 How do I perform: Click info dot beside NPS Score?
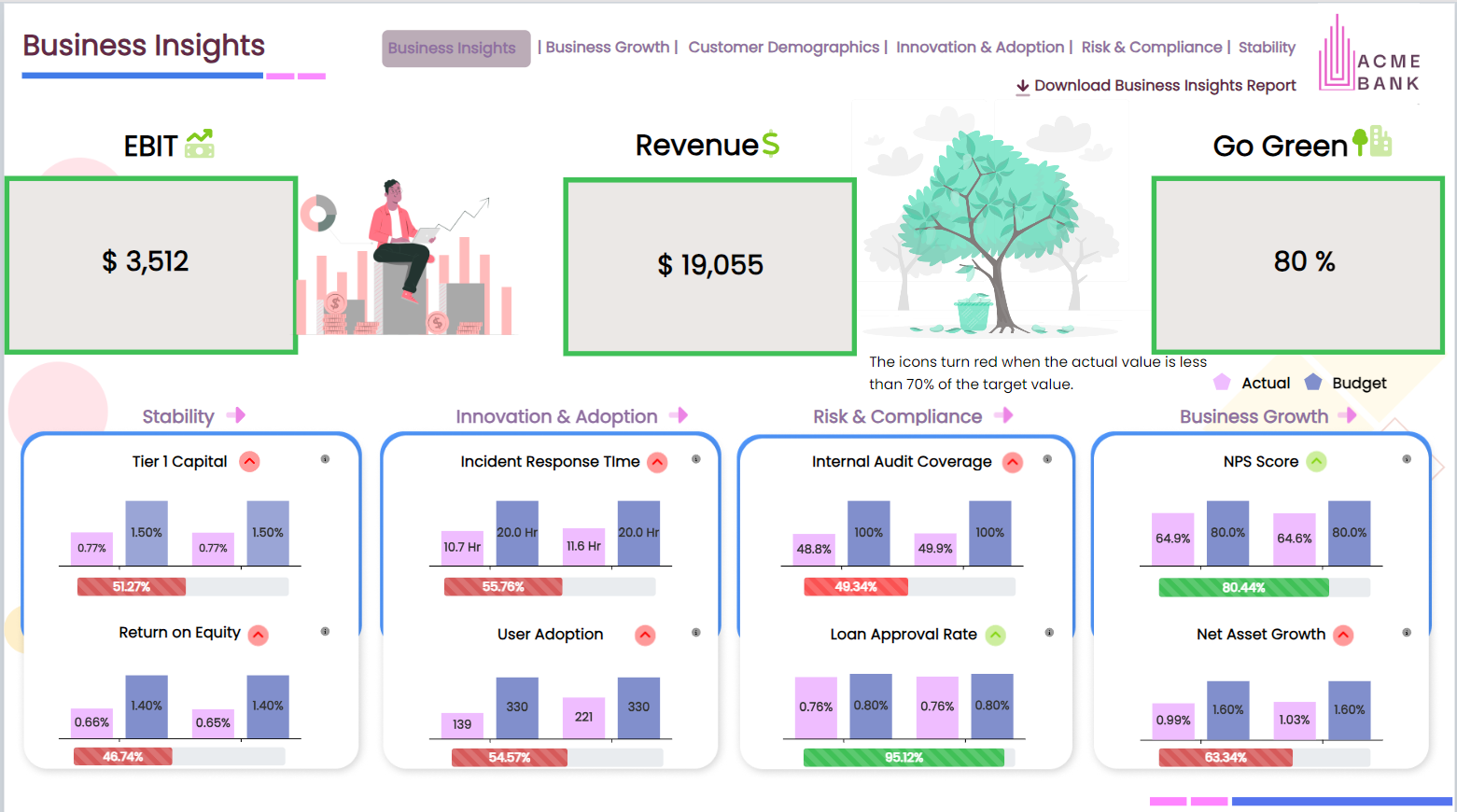coord(1407,459)
